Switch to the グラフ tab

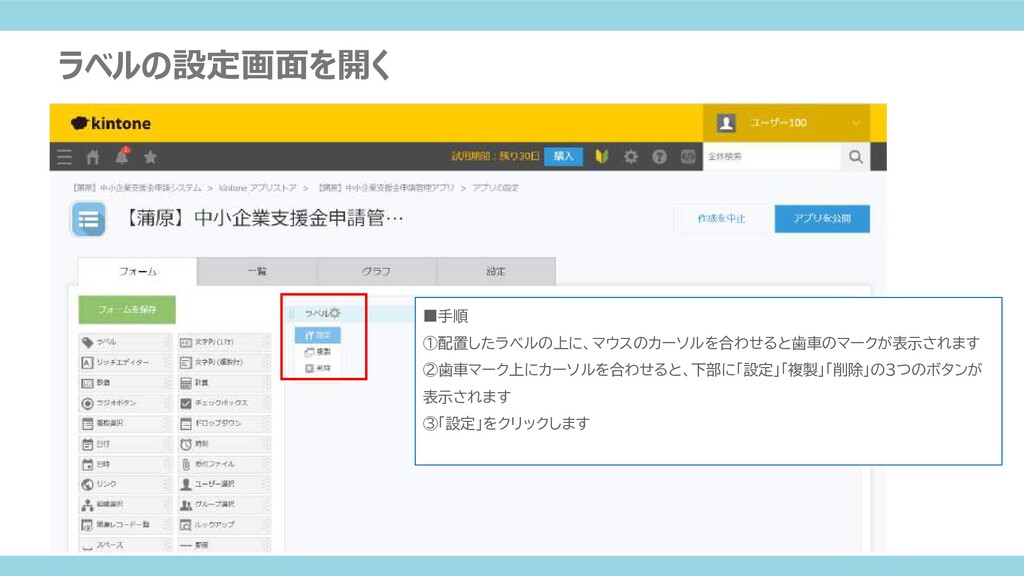click(376, 271)
